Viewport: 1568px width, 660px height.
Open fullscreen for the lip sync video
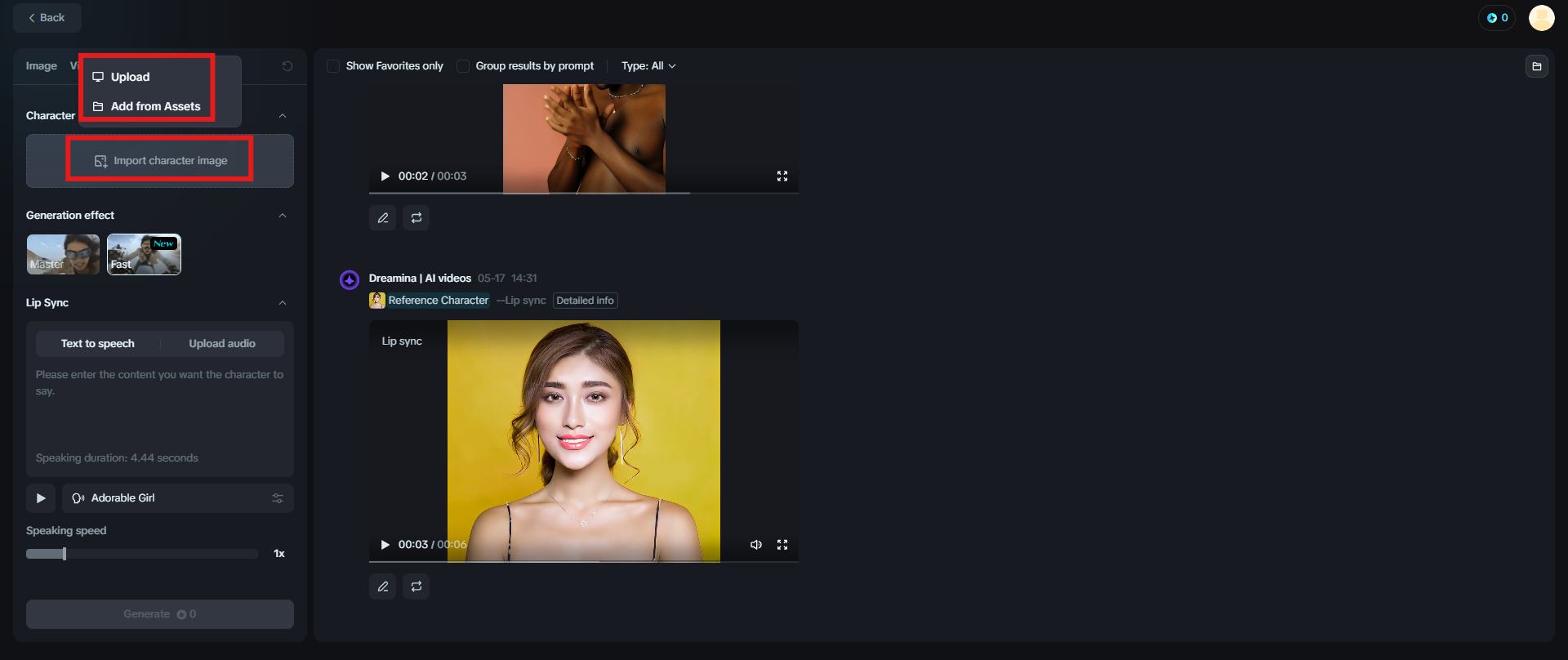point(782,545)
